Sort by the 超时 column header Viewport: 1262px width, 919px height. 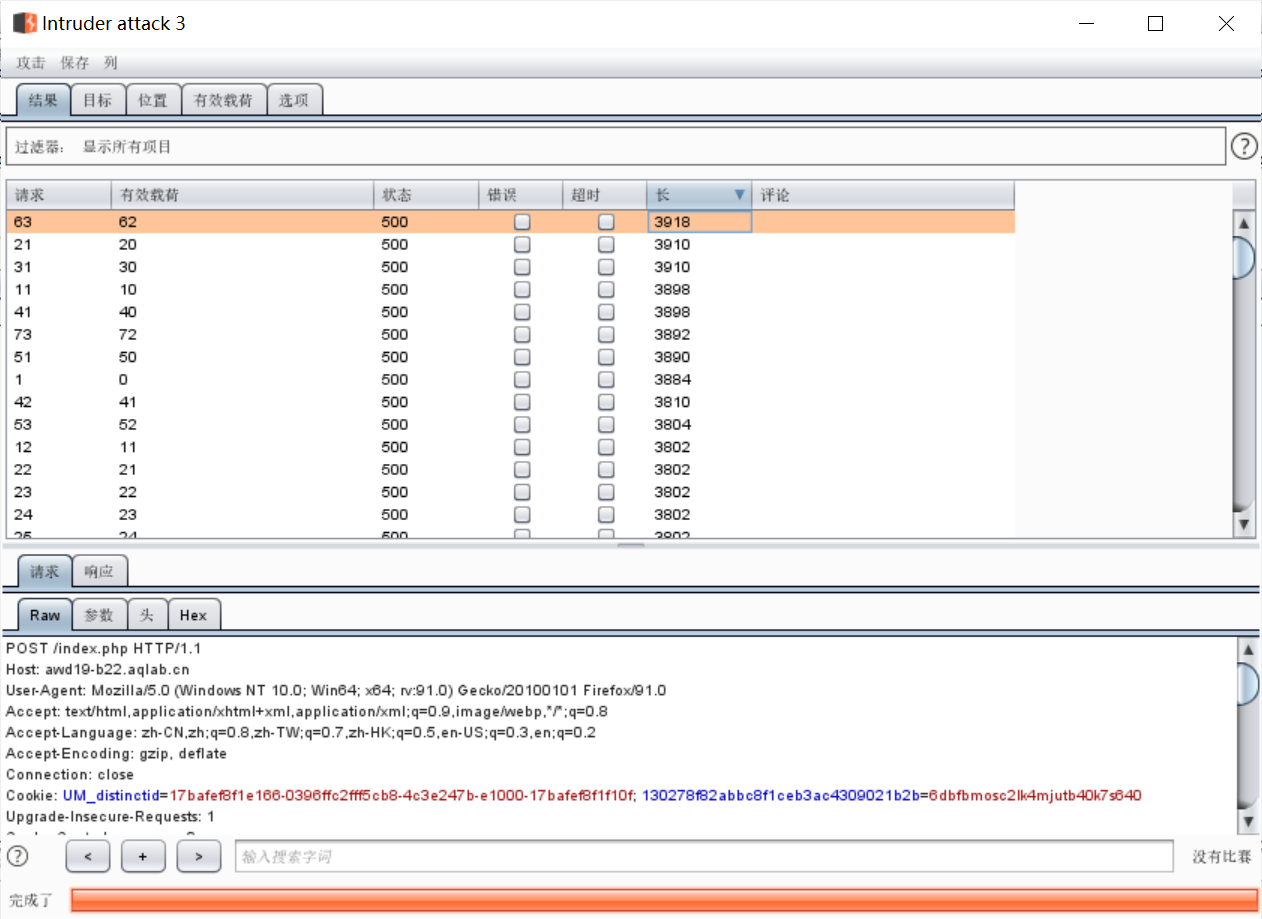pos(604,195)
